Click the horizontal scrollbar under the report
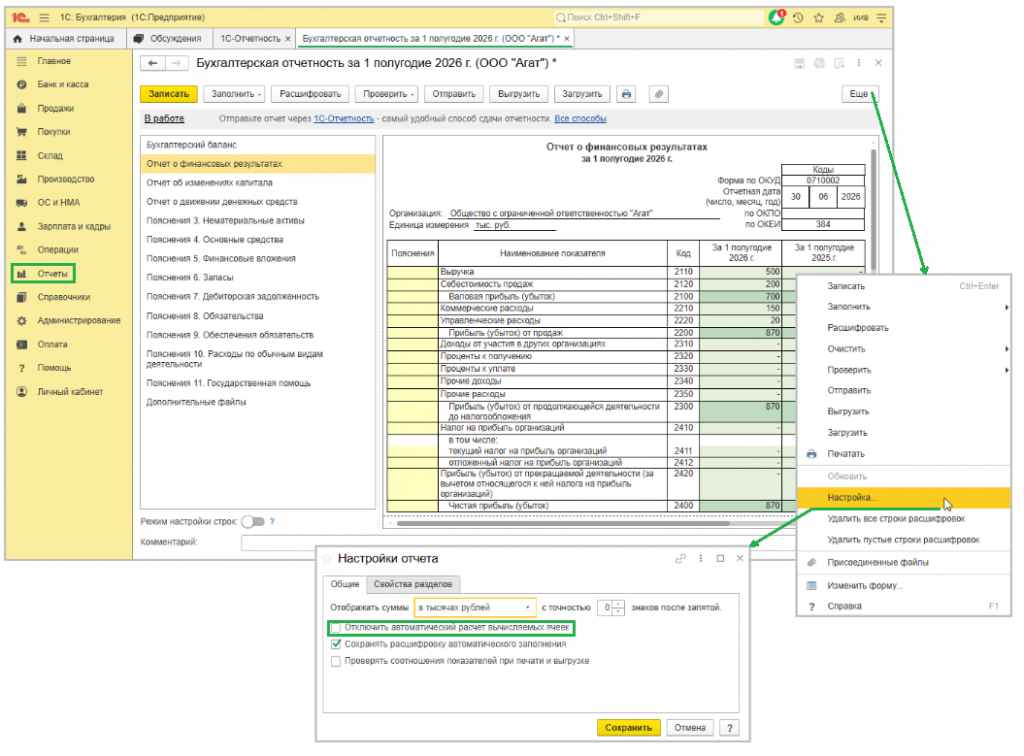 (563, 523)
